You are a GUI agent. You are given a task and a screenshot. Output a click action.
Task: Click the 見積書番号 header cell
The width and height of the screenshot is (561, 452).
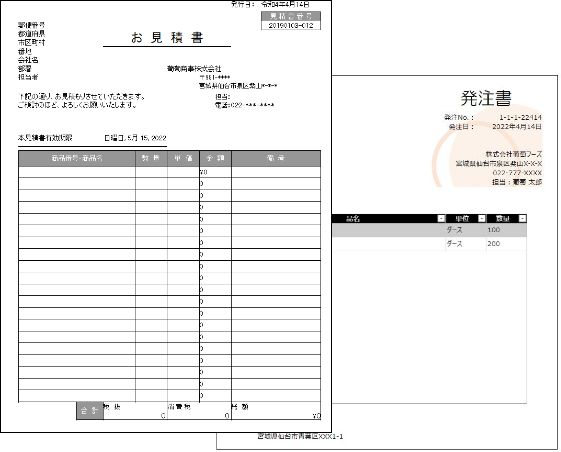(291, 16)
